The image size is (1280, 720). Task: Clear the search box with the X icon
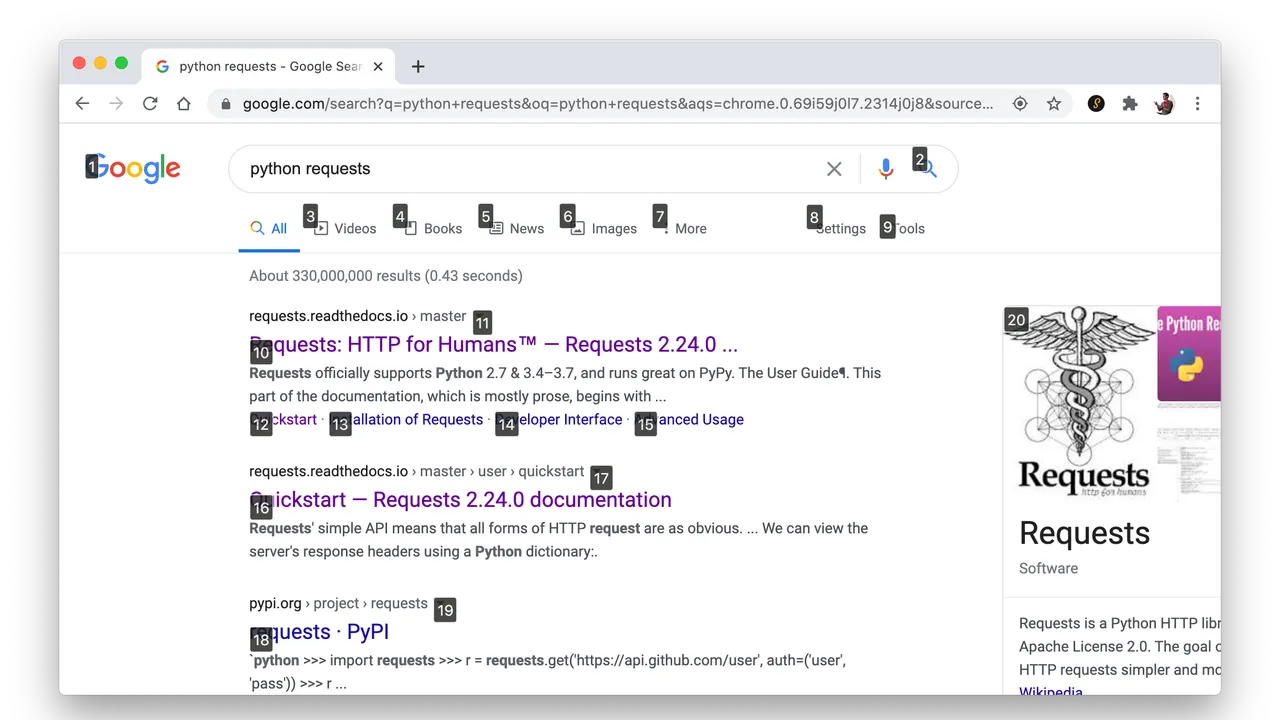pyautogui.click(x=834, y=169)
